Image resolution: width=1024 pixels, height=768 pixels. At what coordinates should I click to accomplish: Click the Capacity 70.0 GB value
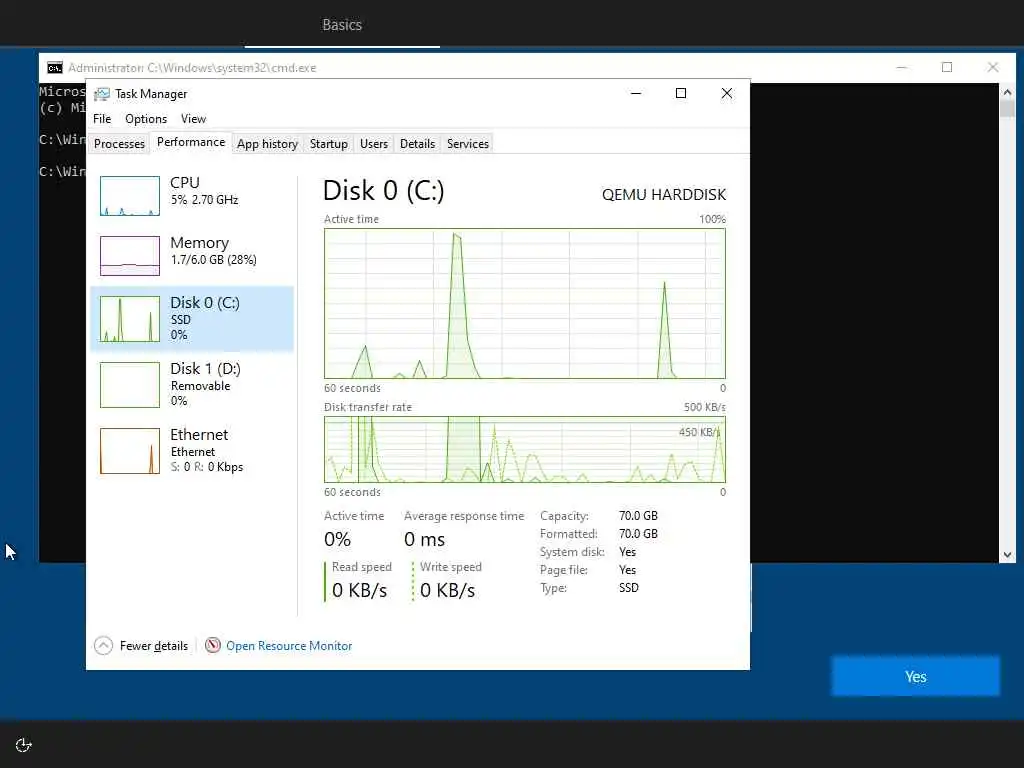click(638, 516)
